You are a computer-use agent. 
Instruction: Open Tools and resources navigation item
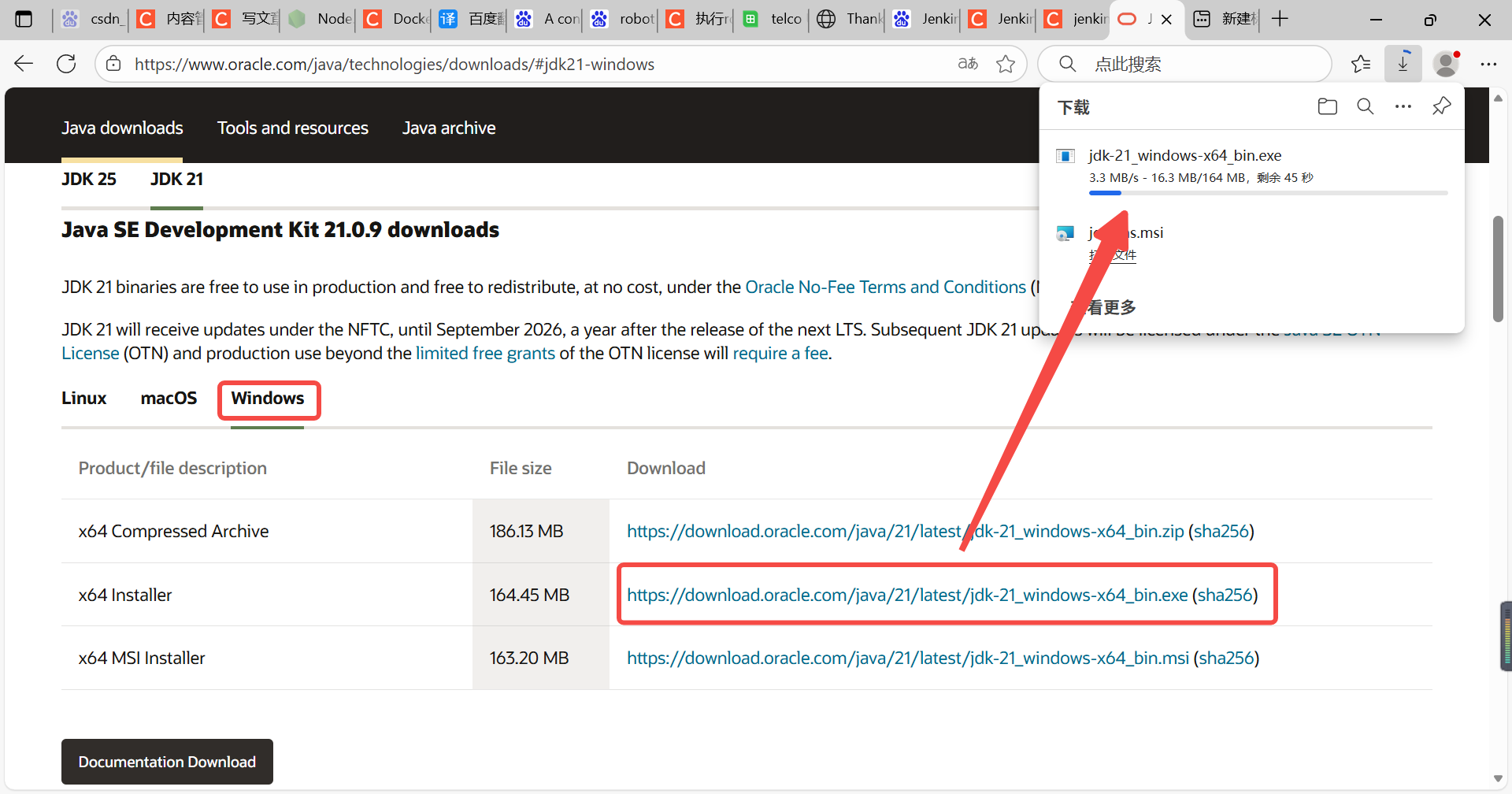293,128
